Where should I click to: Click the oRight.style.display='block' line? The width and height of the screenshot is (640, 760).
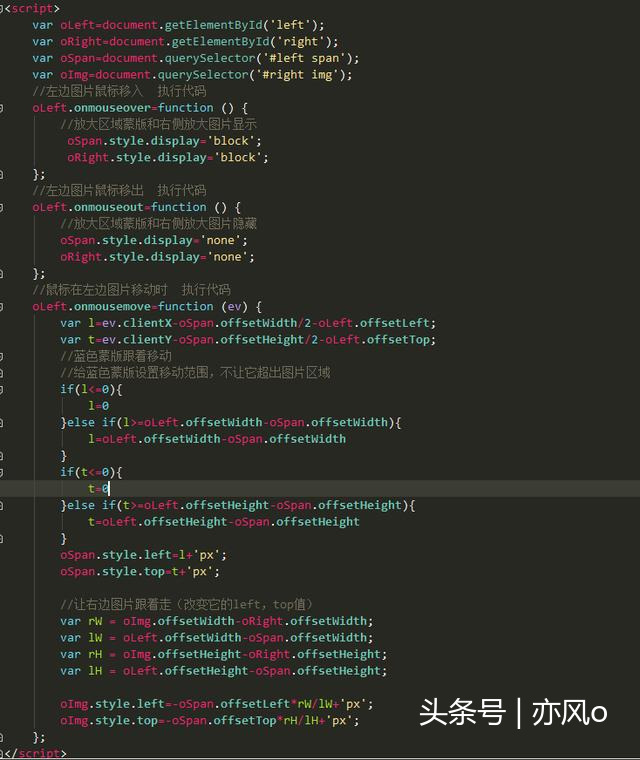168,158
